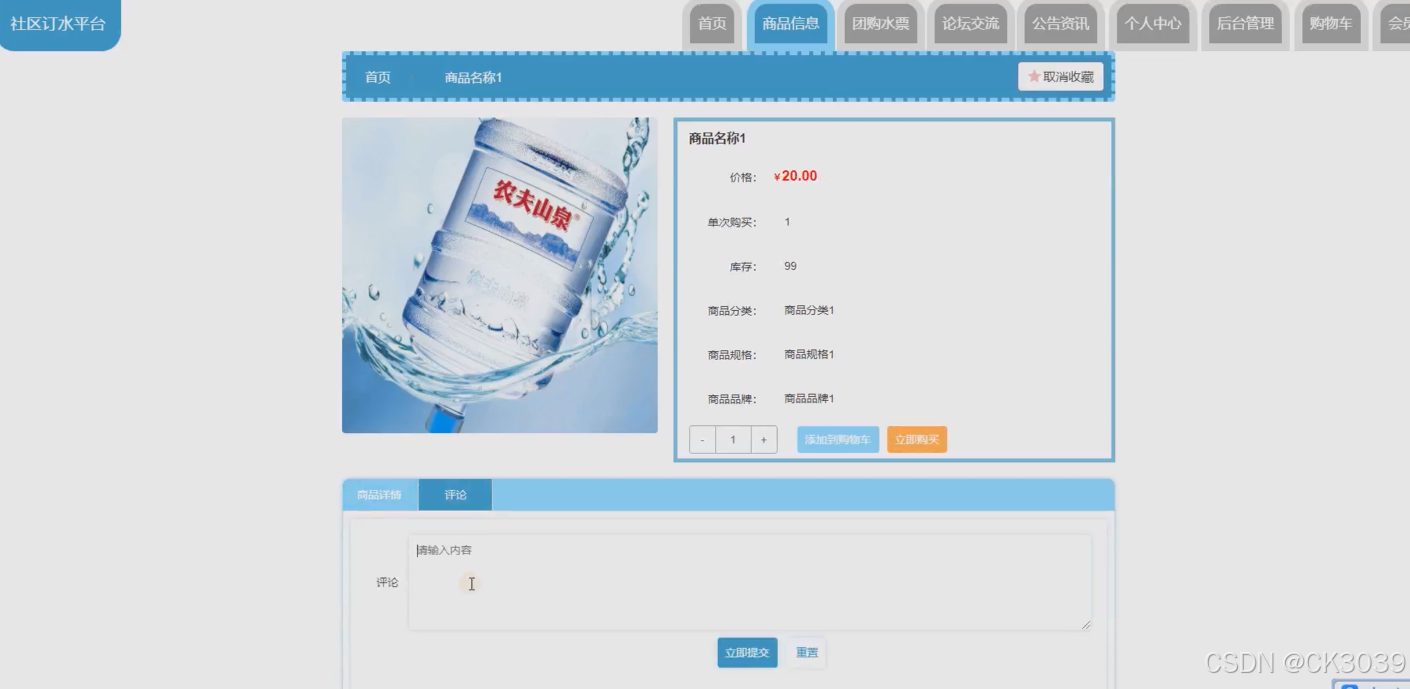Click the price ¥20.00 text
This screenshot has height=689, width=1410.
click(x=795, y=177)
